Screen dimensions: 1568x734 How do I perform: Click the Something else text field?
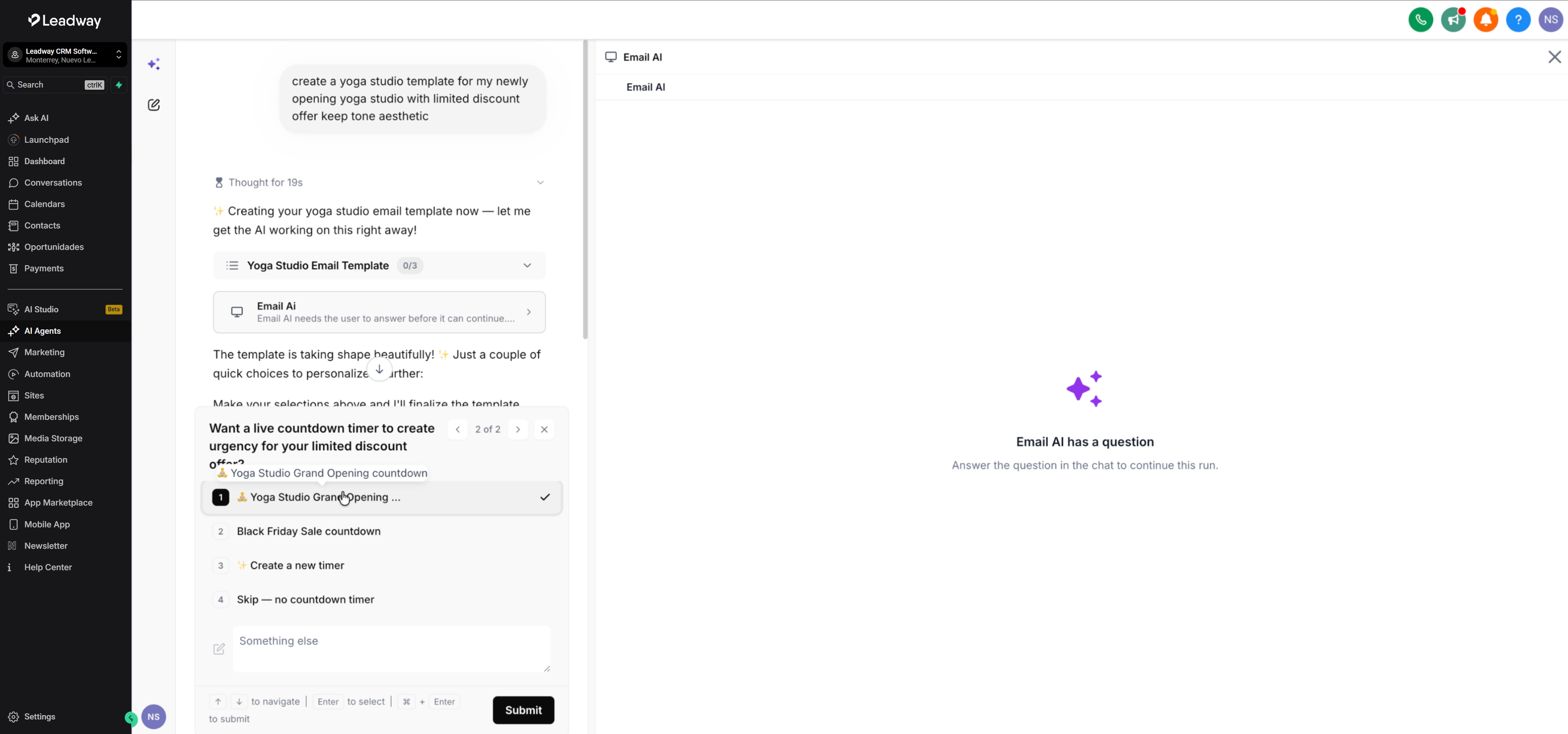(392, 649)
